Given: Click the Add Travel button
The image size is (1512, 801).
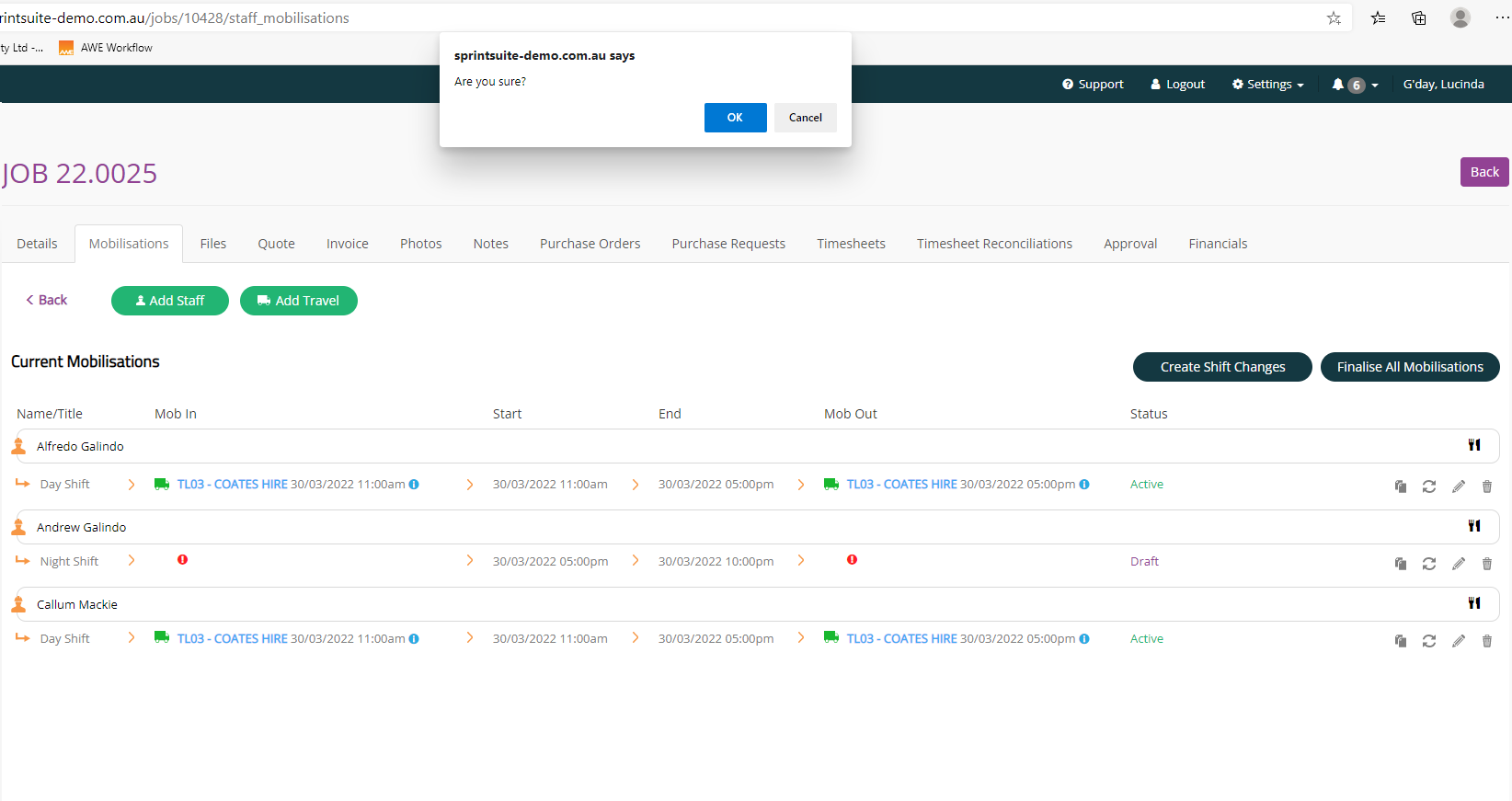Looking at the screenshot, I should click(x=299, y=301).
